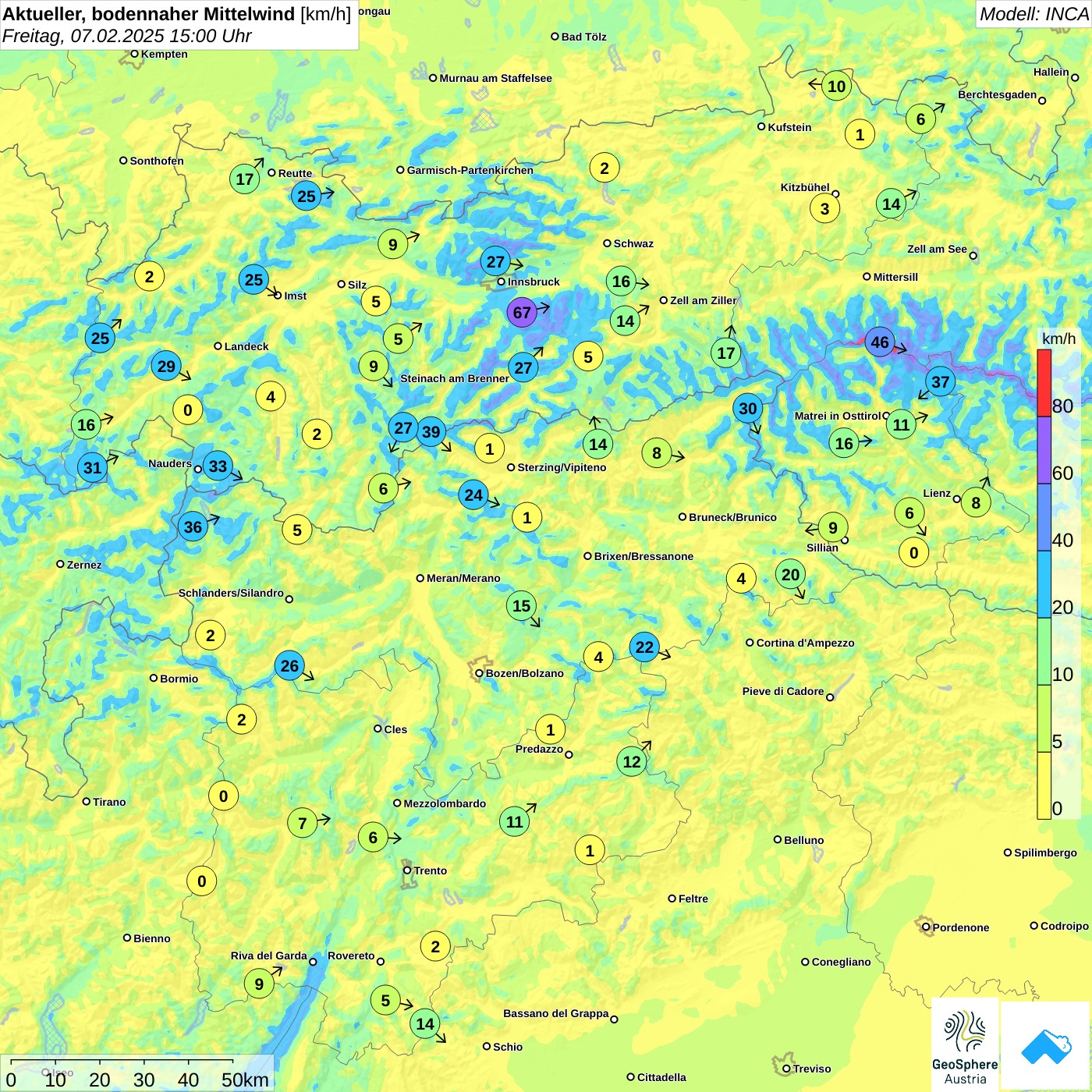Click the Matrei in Osttirol label
This screenshot has width=1092, height=1092.
click(837, 417)
